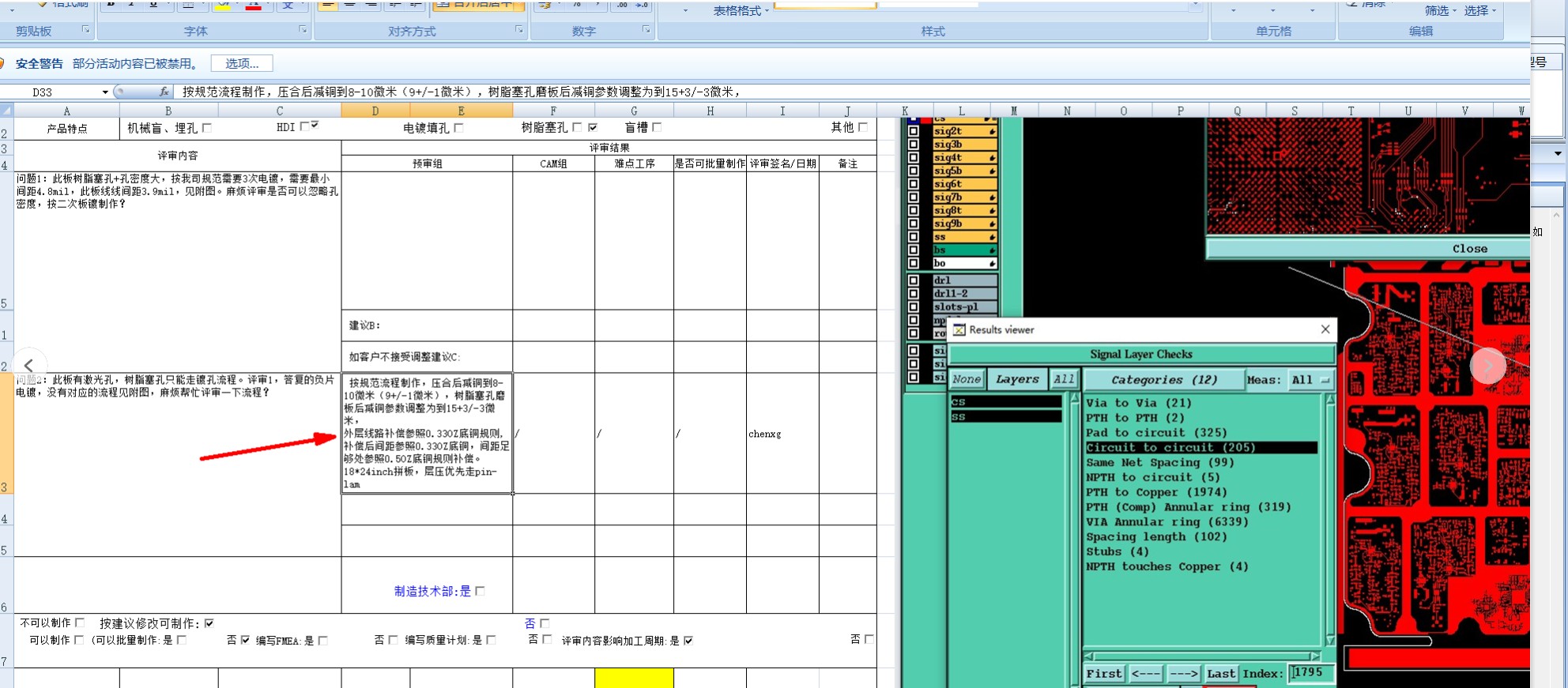
Task: Close the Results viewer window
Action: [1325, 329]
